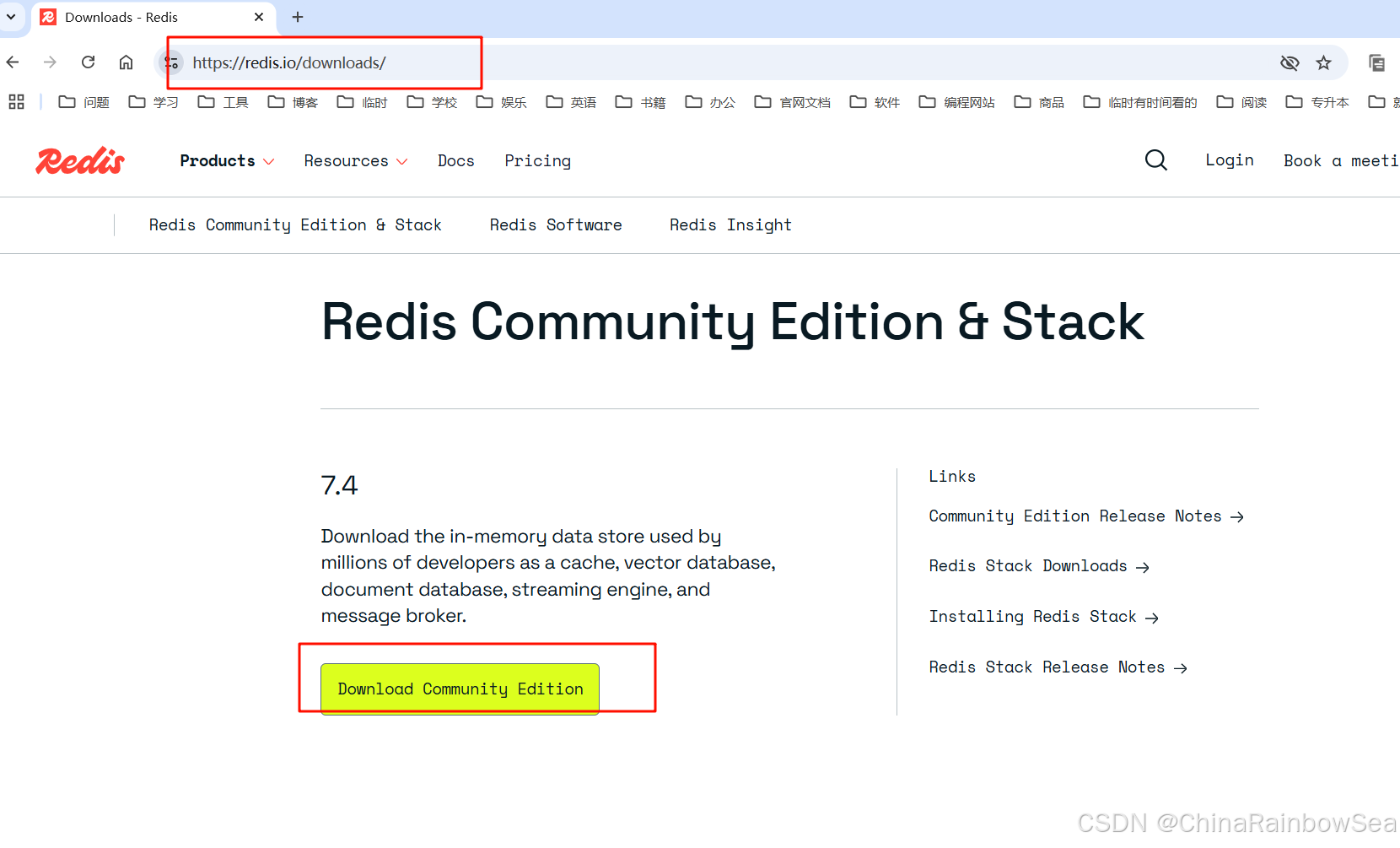Click the 7.4 version text

[x=339, y=485]
